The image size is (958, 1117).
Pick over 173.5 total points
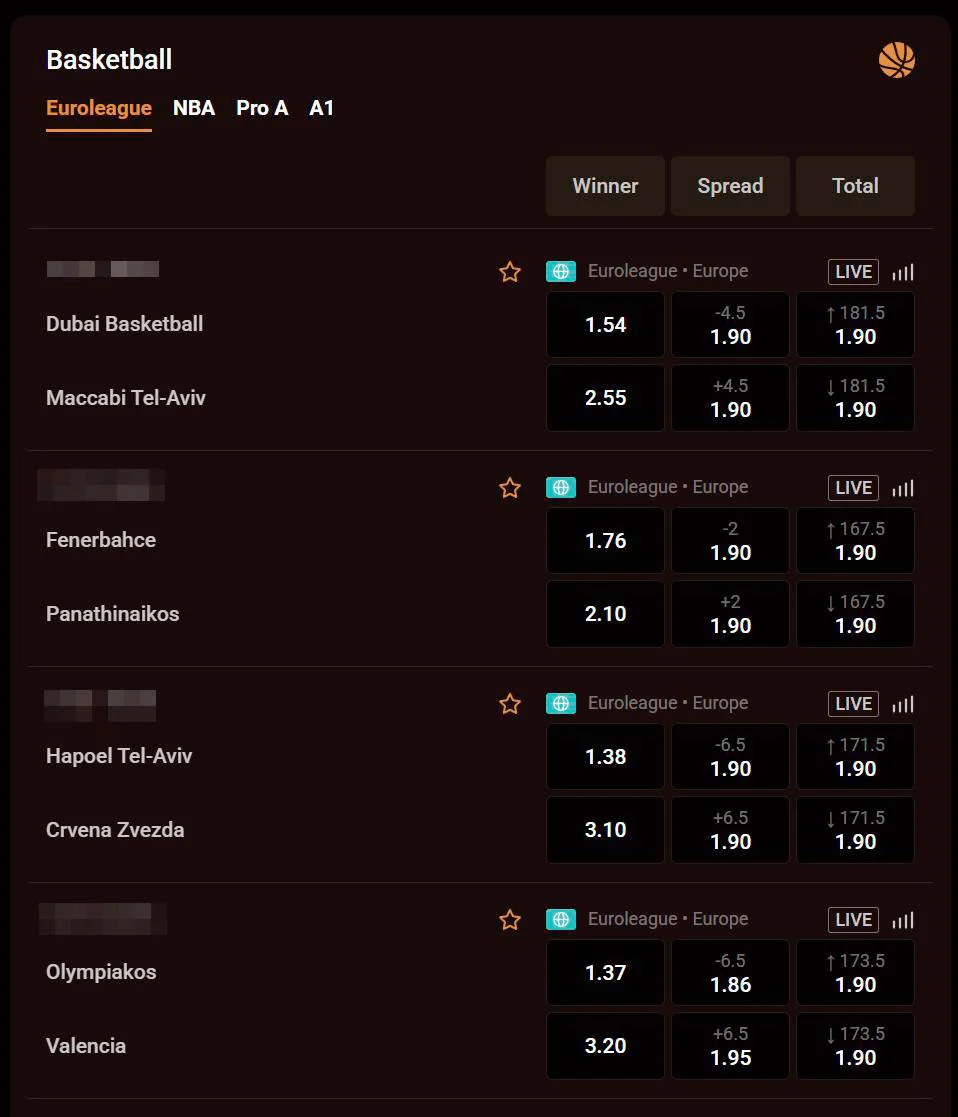click(x=855, y=972)
